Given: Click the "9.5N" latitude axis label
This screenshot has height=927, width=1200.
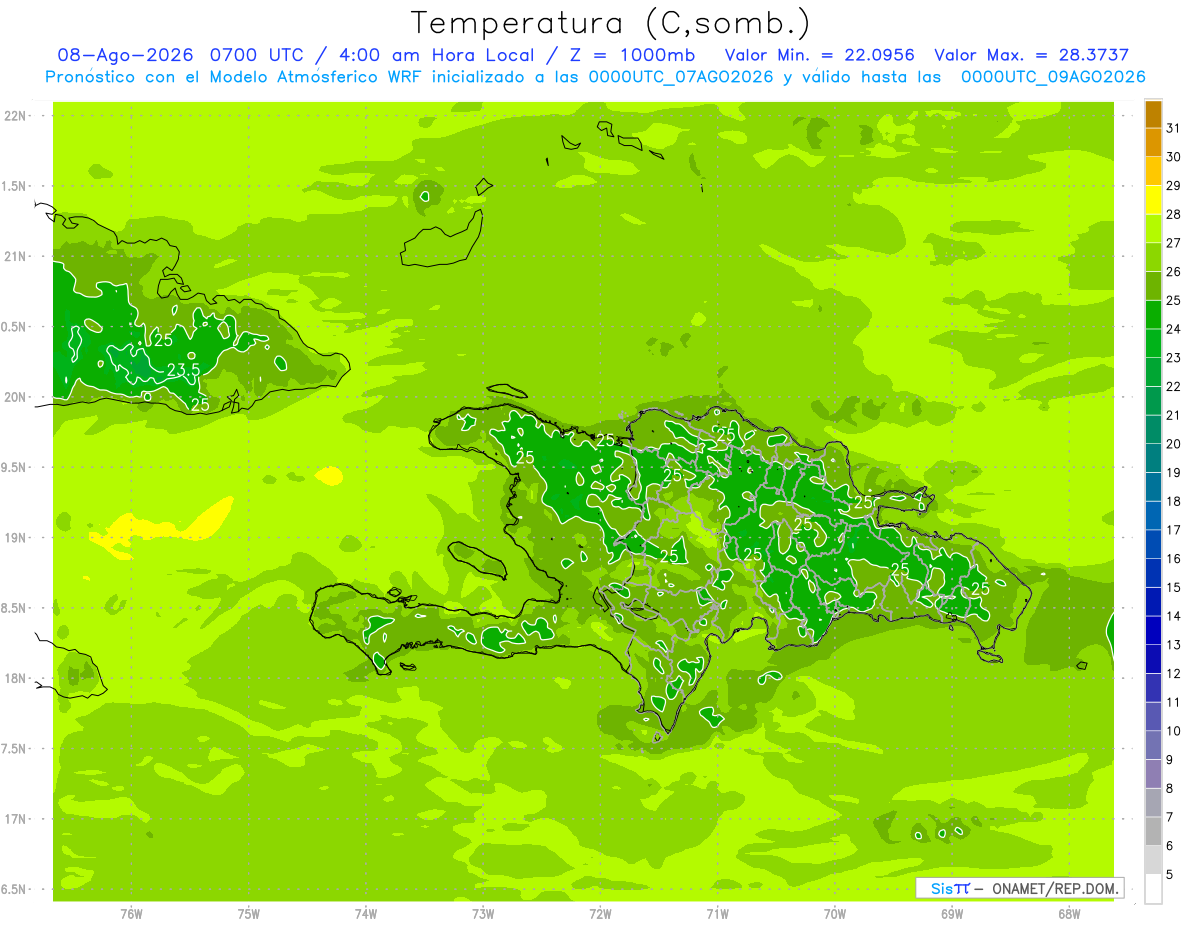Looking at the screenshot, I should point(15,467).
